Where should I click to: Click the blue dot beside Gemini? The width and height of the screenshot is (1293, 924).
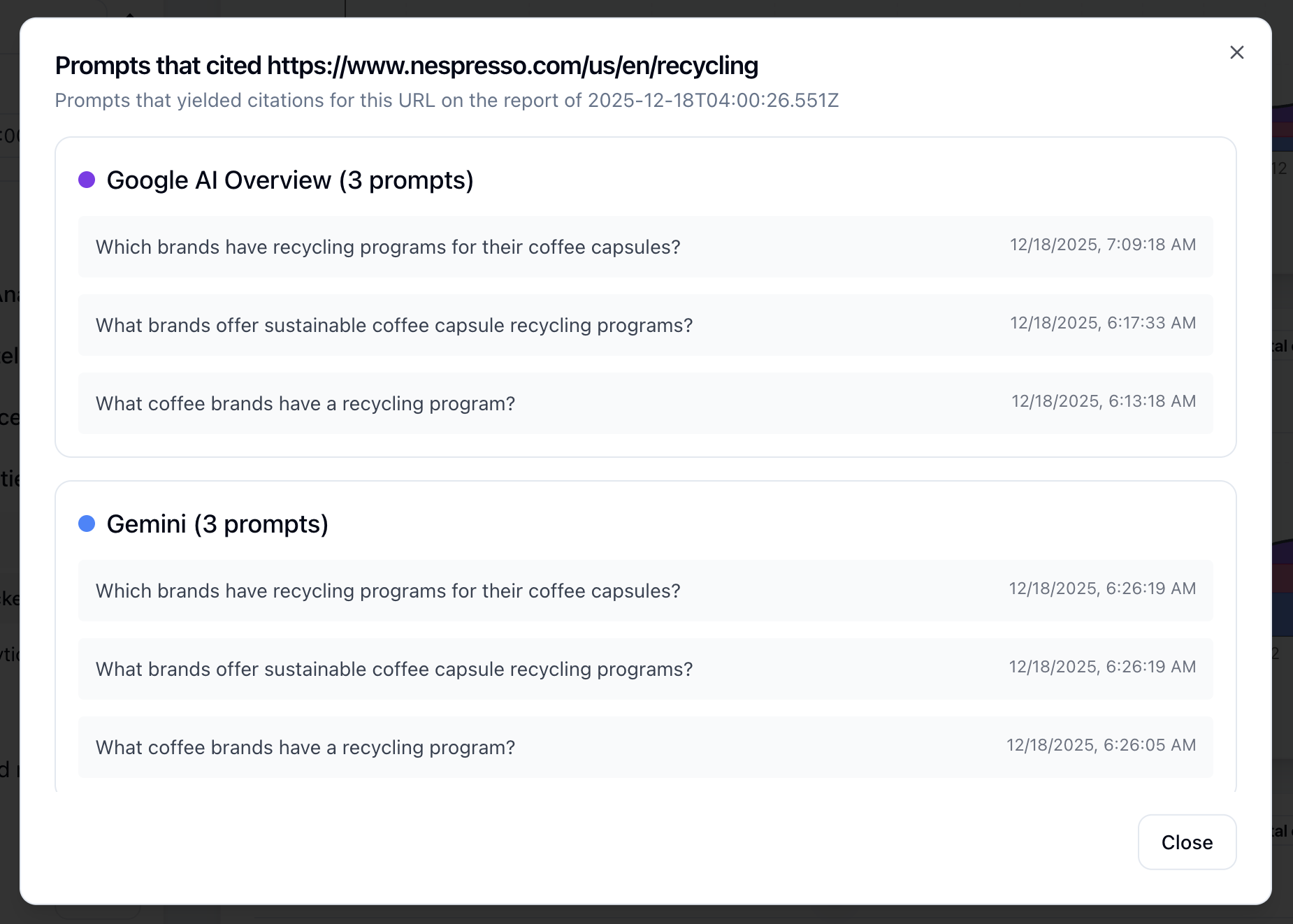click(87, 524)
